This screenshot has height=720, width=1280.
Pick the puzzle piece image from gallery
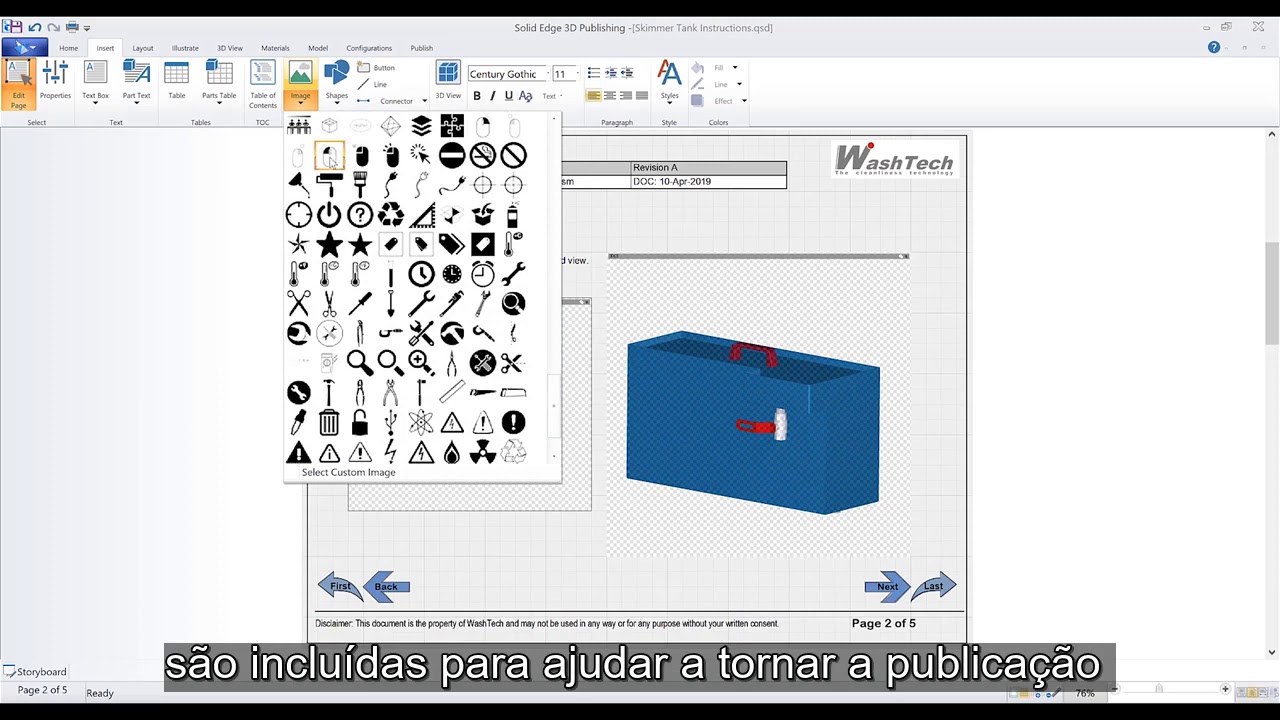tap(452, 126)
